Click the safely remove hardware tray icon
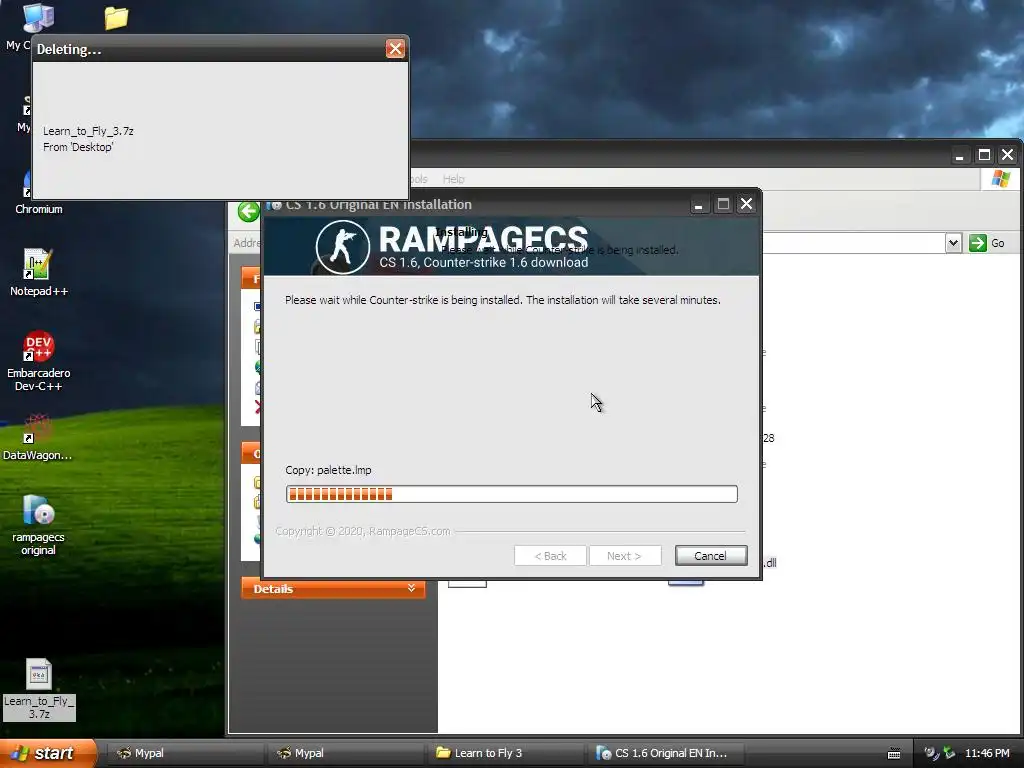 point(949,753)
